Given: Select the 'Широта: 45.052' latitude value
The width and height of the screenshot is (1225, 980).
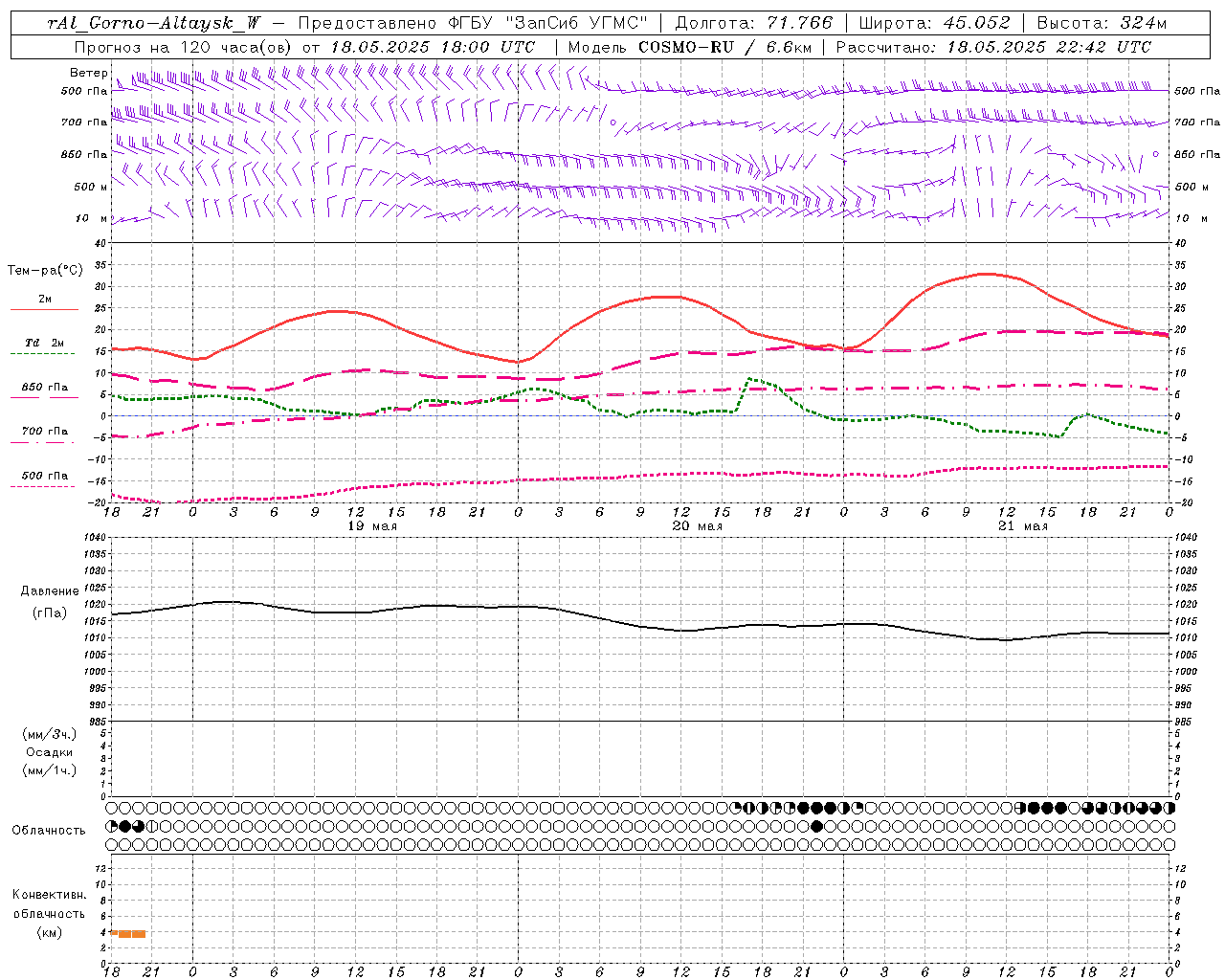Looking at the screenshot, I should click(934, 23).
